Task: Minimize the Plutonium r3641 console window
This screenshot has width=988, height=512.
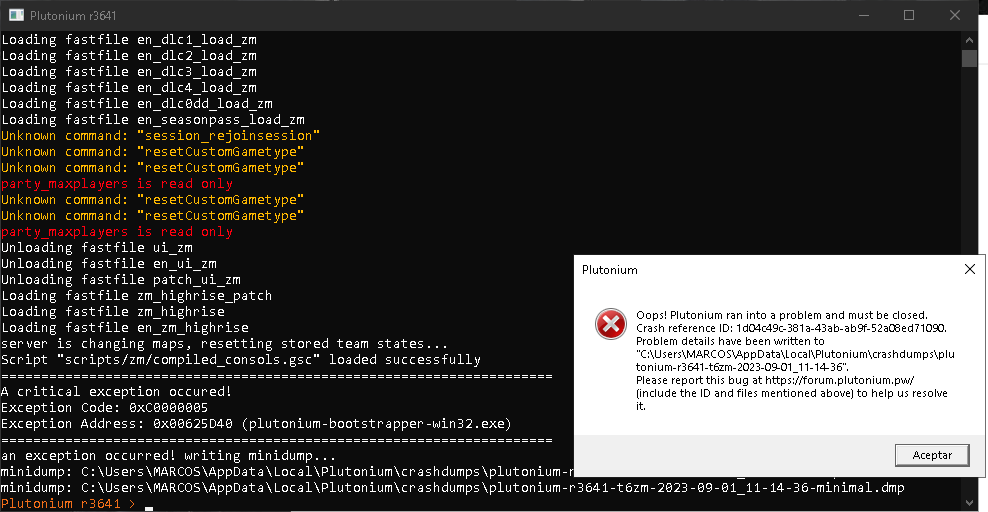Action: click(x=864, y=15)
